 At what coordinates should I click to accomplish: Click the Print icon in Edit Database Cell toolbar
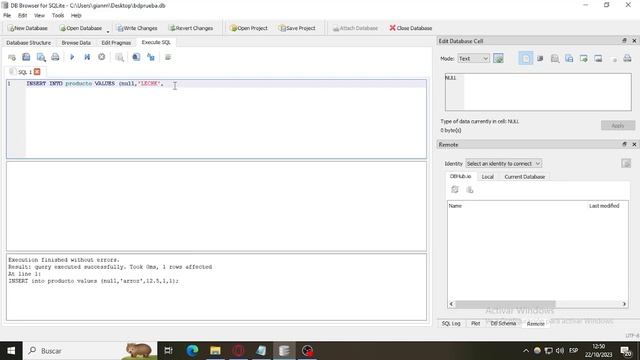pyautogui.click(x=627, y=59)
